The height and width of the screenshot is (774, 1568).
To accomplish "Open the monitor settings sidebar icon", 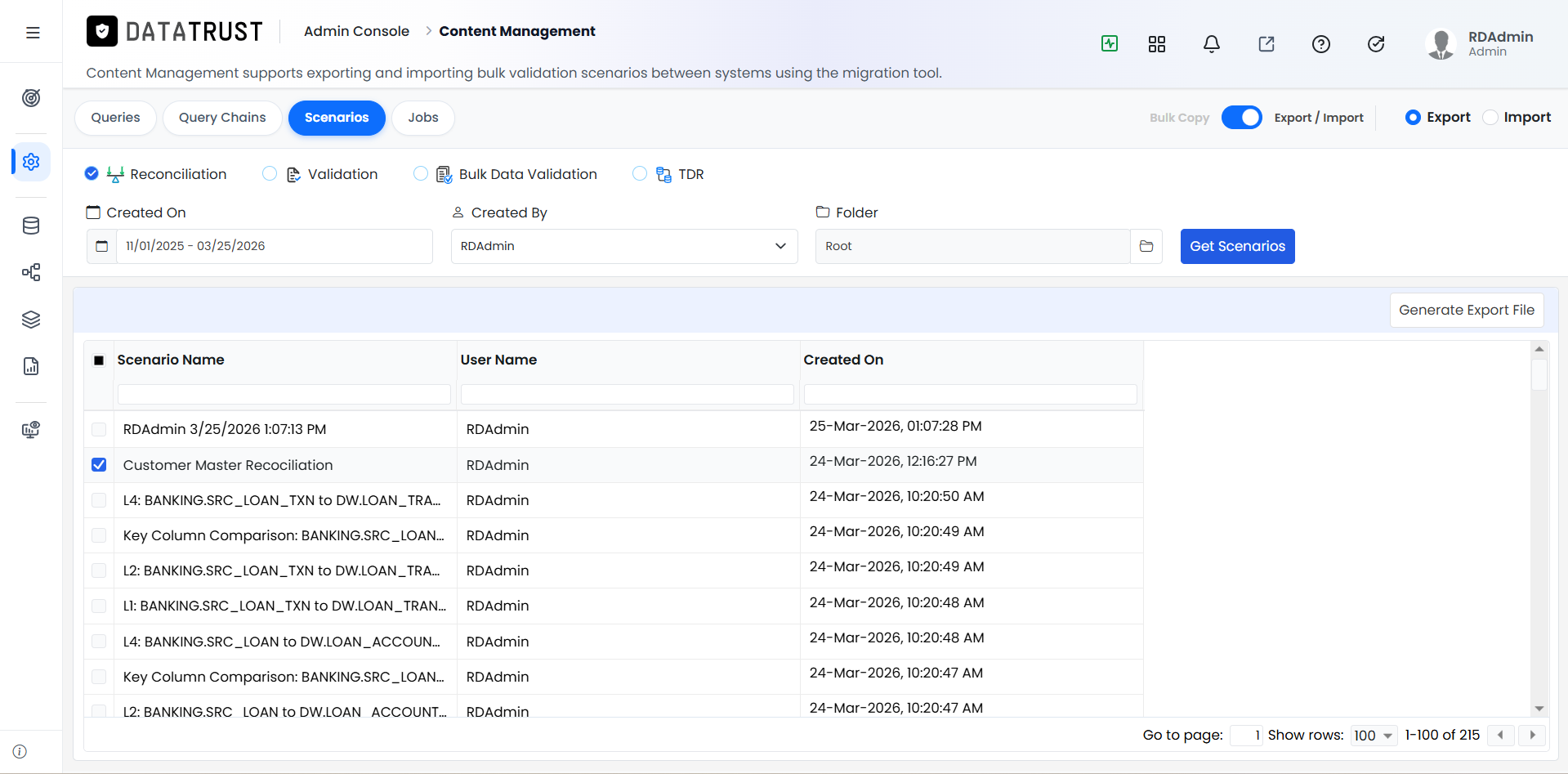I will [31, 430].
